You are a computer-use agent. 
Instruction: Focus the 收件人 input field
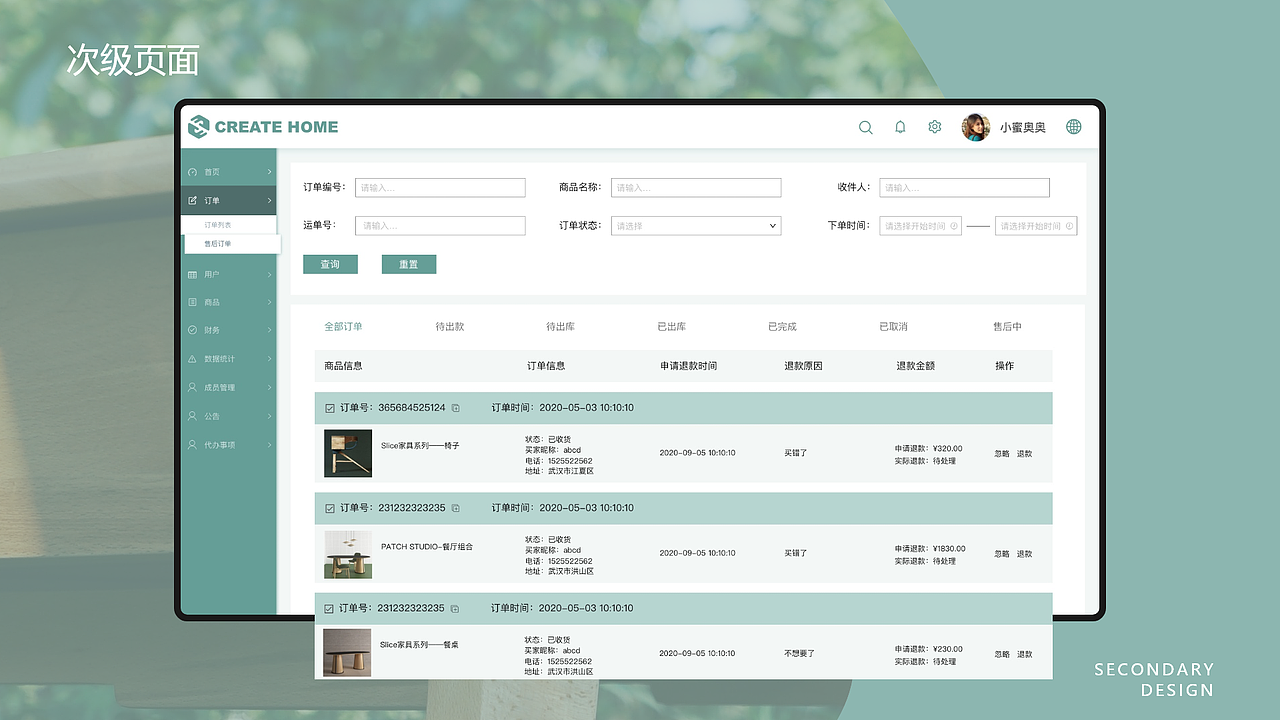click(965, 188)
